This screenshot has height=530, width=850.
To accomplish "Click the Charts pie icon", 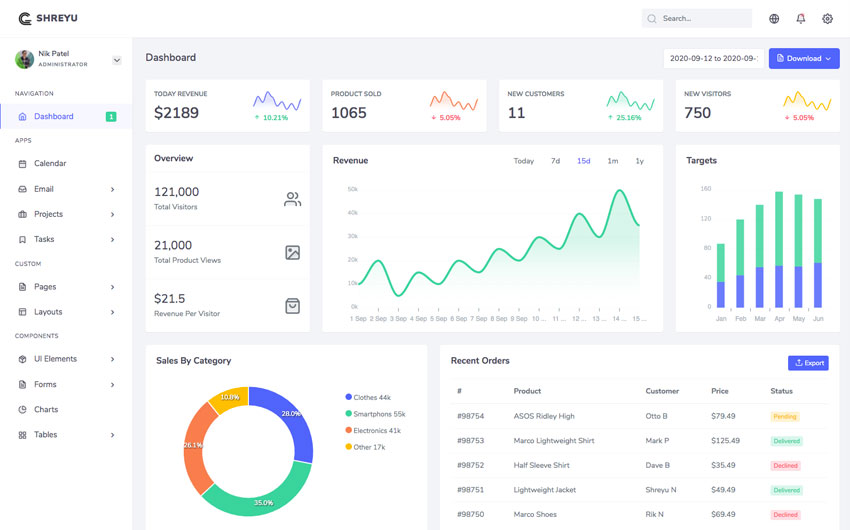I will 22,410.
